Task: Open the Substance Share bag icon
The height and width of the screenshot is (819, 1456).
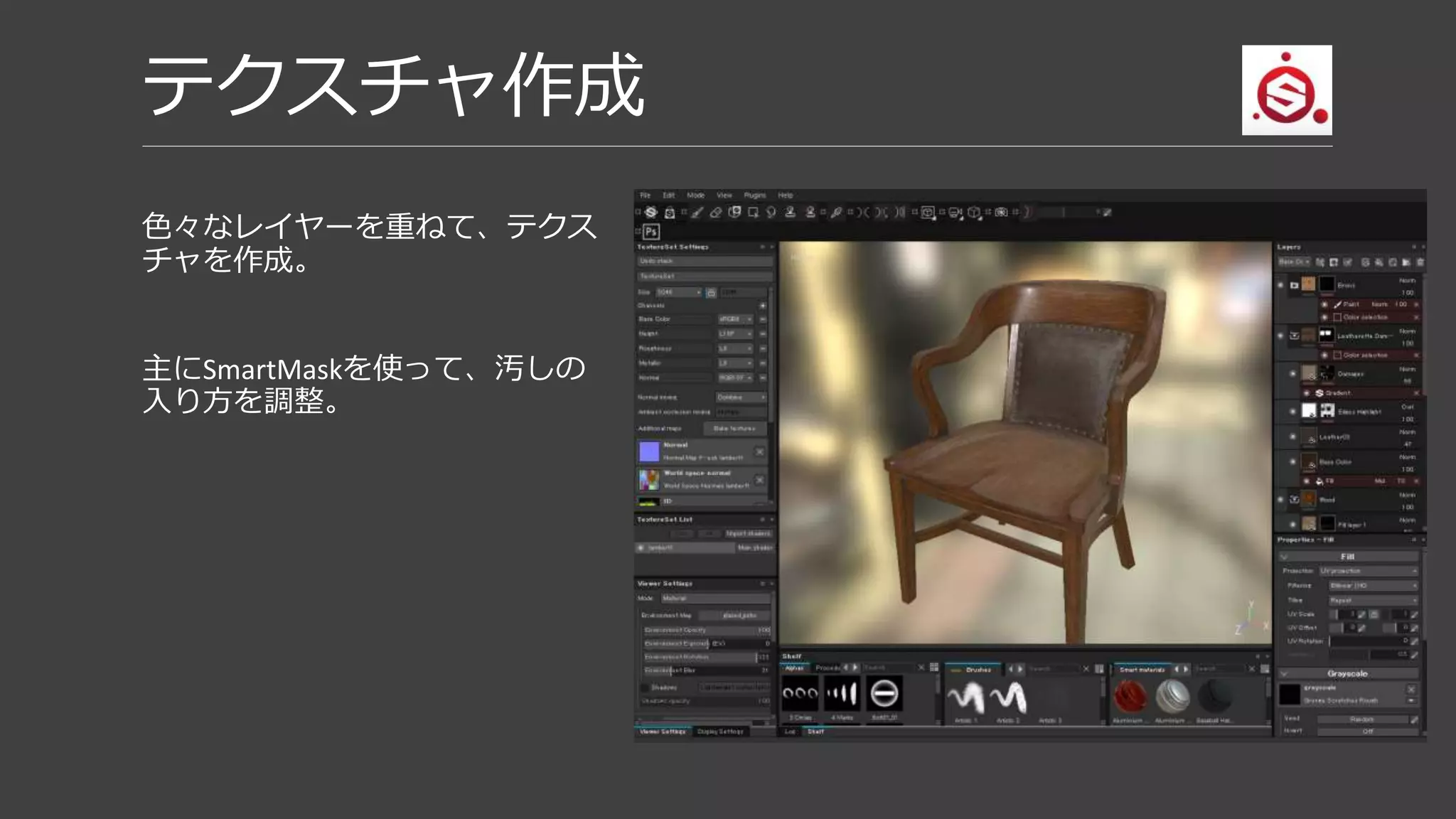Action: 670,212
